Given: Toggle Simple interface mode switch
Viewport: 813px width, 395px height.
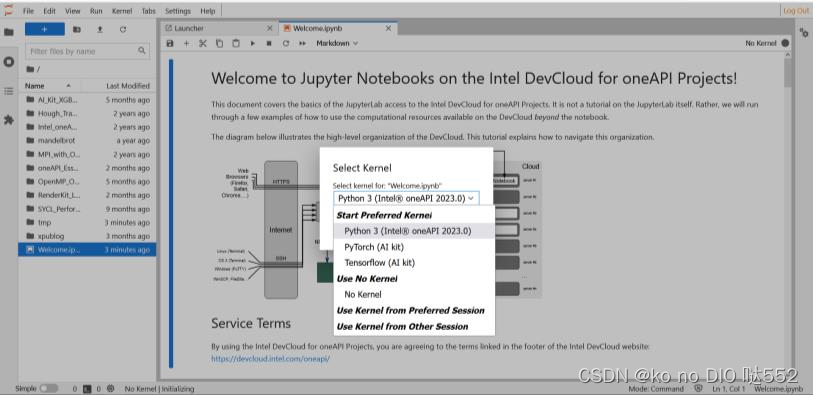Looking at the screenshot, I should (x=49, y=388).
